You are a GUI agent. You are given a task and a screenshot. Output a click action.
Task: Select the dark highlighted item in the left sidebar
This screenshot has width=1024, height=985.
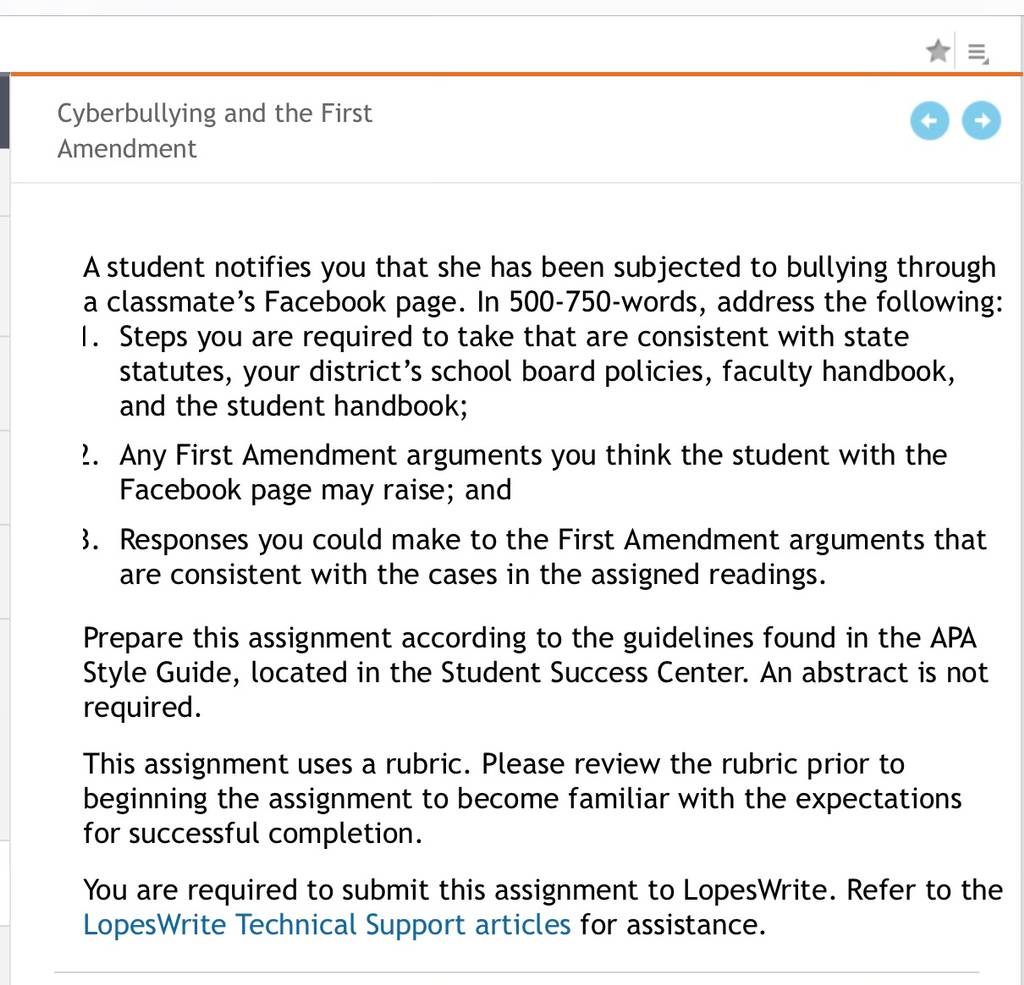(x=5, y=110)
